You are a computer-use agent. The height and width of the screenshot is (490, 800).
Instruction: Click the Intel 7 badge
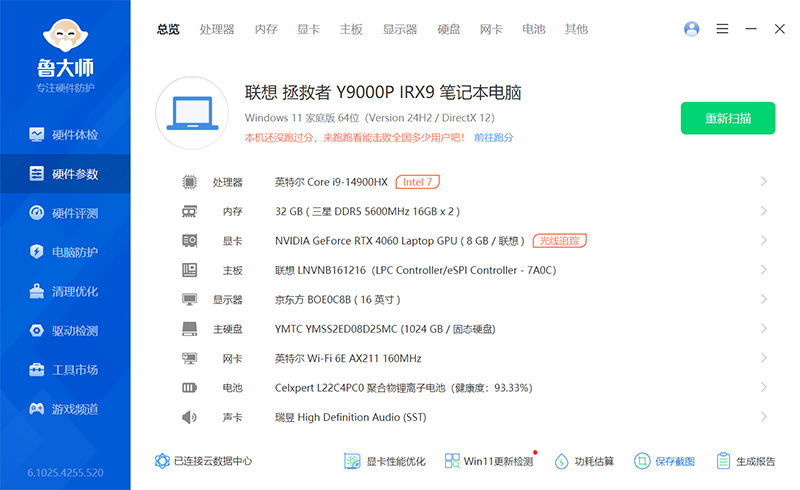tap(417, 182)
